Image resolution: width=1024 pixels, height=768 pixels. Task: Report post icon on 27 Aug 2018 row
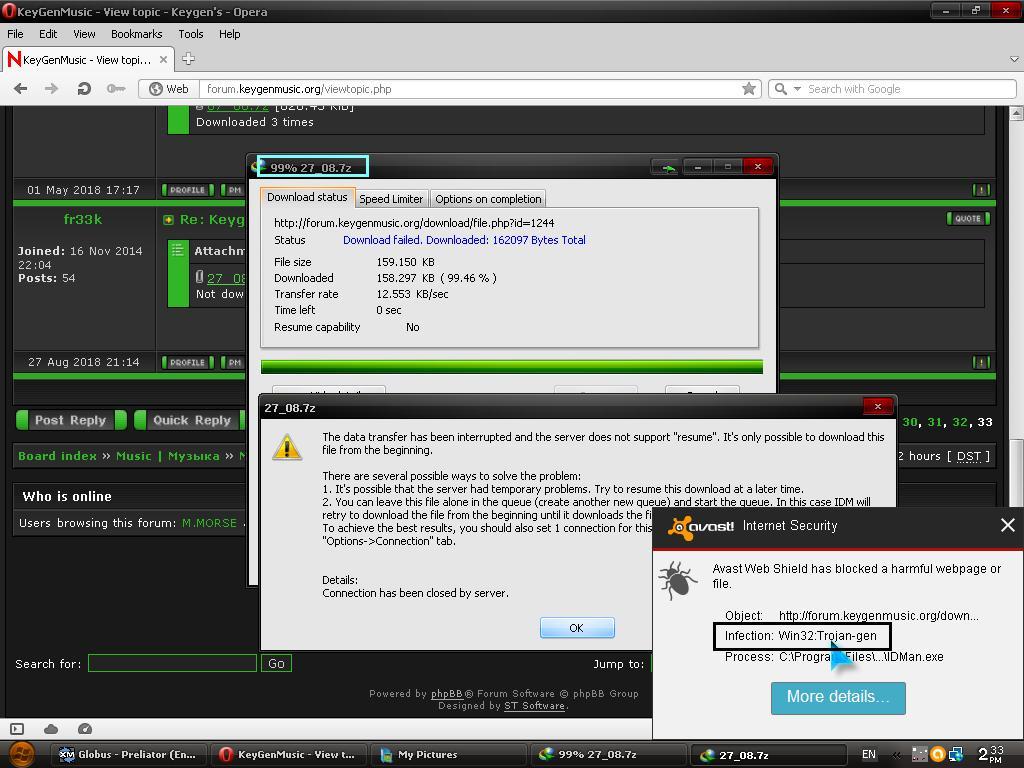point(981,362)
